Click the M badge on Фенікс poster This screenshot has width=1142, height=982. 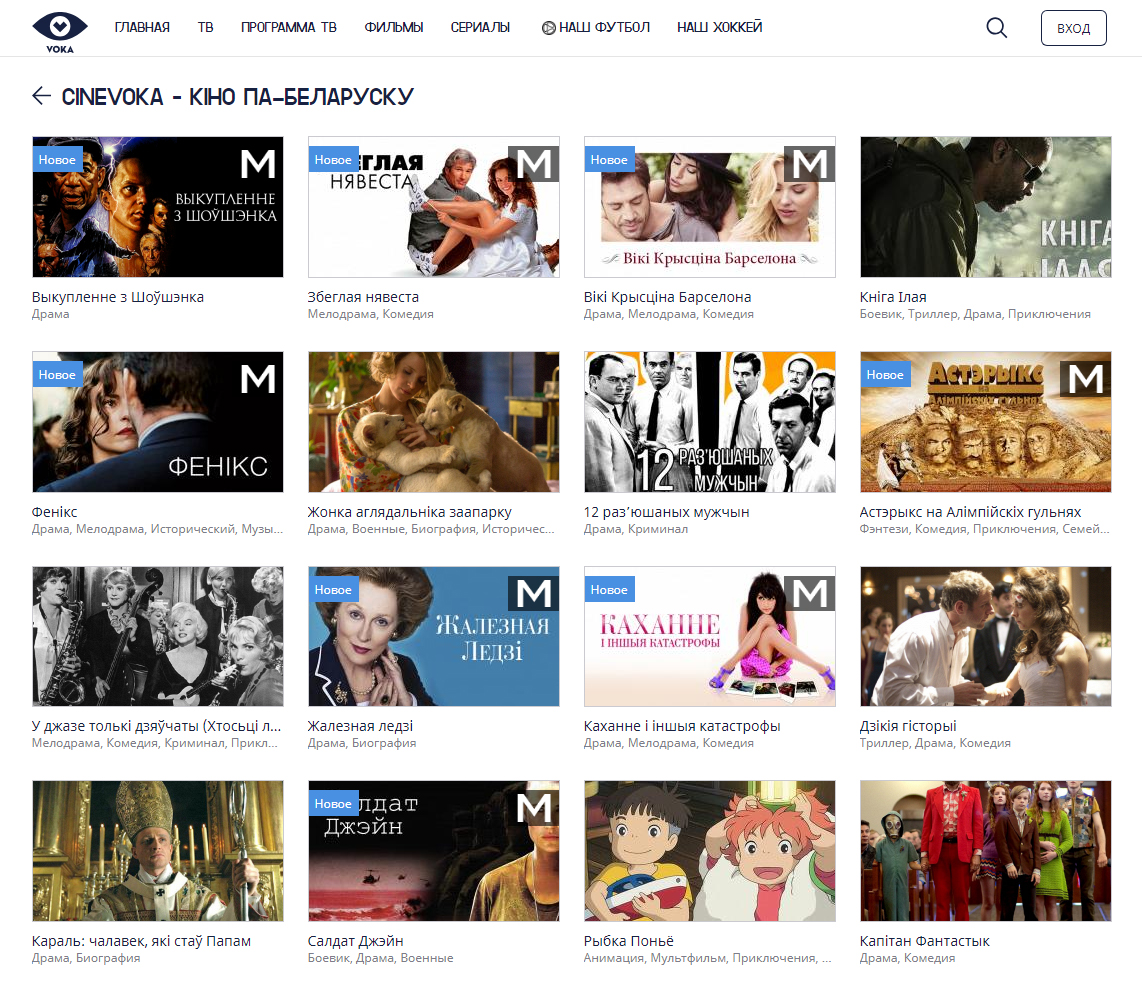[x=258, y=378]
